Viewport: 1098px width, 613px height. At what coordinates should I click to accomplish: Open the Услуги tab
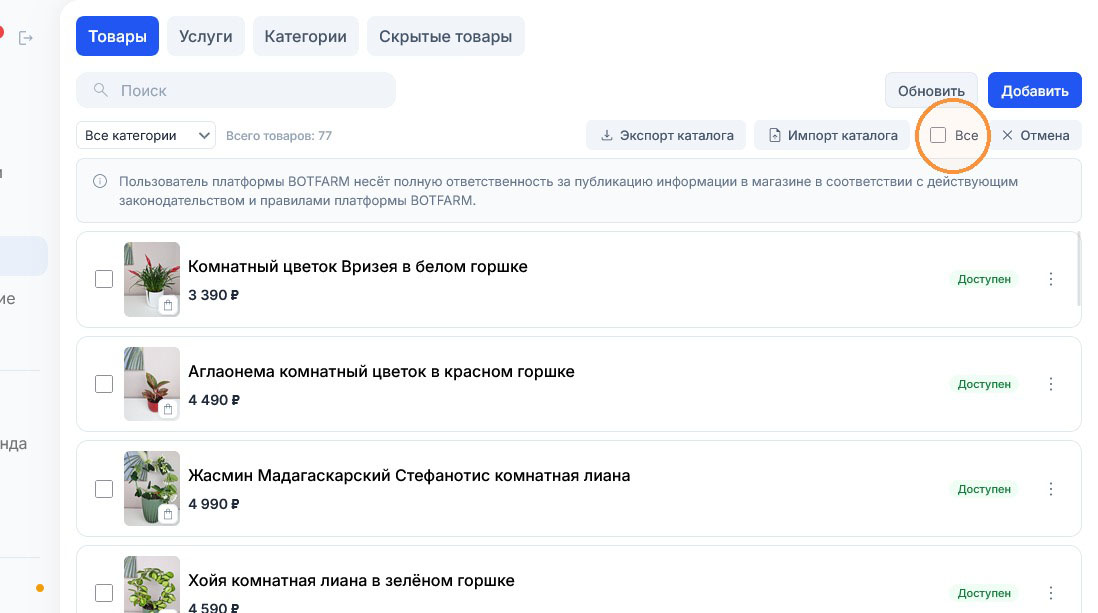tap(206, 36)
